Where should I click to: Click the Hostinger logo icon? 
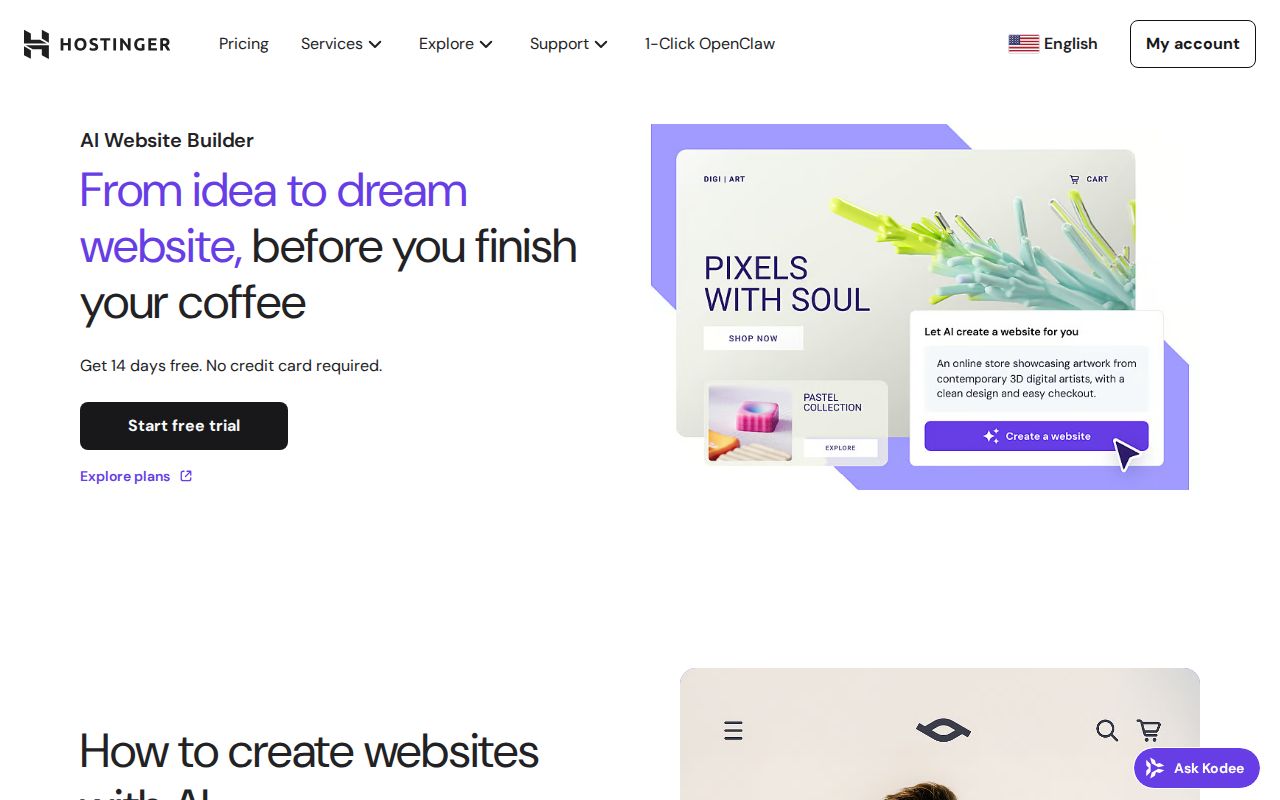click(37, 44)
